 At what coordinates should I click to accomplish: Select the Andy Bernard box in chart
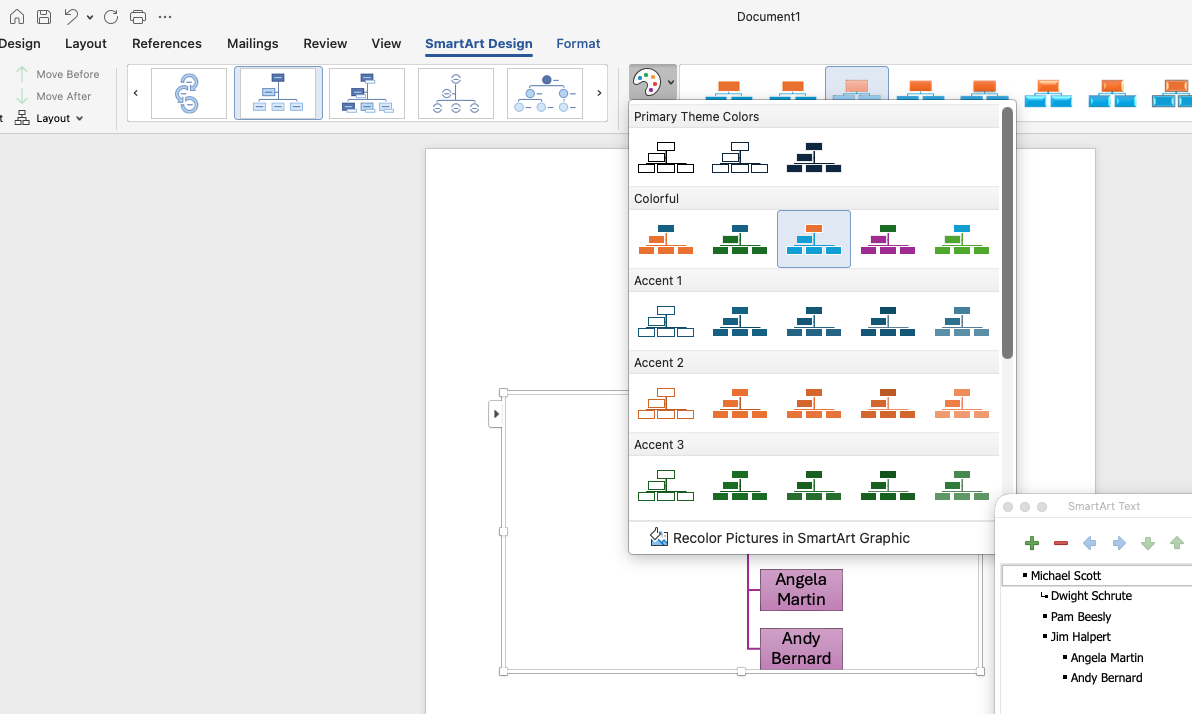point(801,649)
